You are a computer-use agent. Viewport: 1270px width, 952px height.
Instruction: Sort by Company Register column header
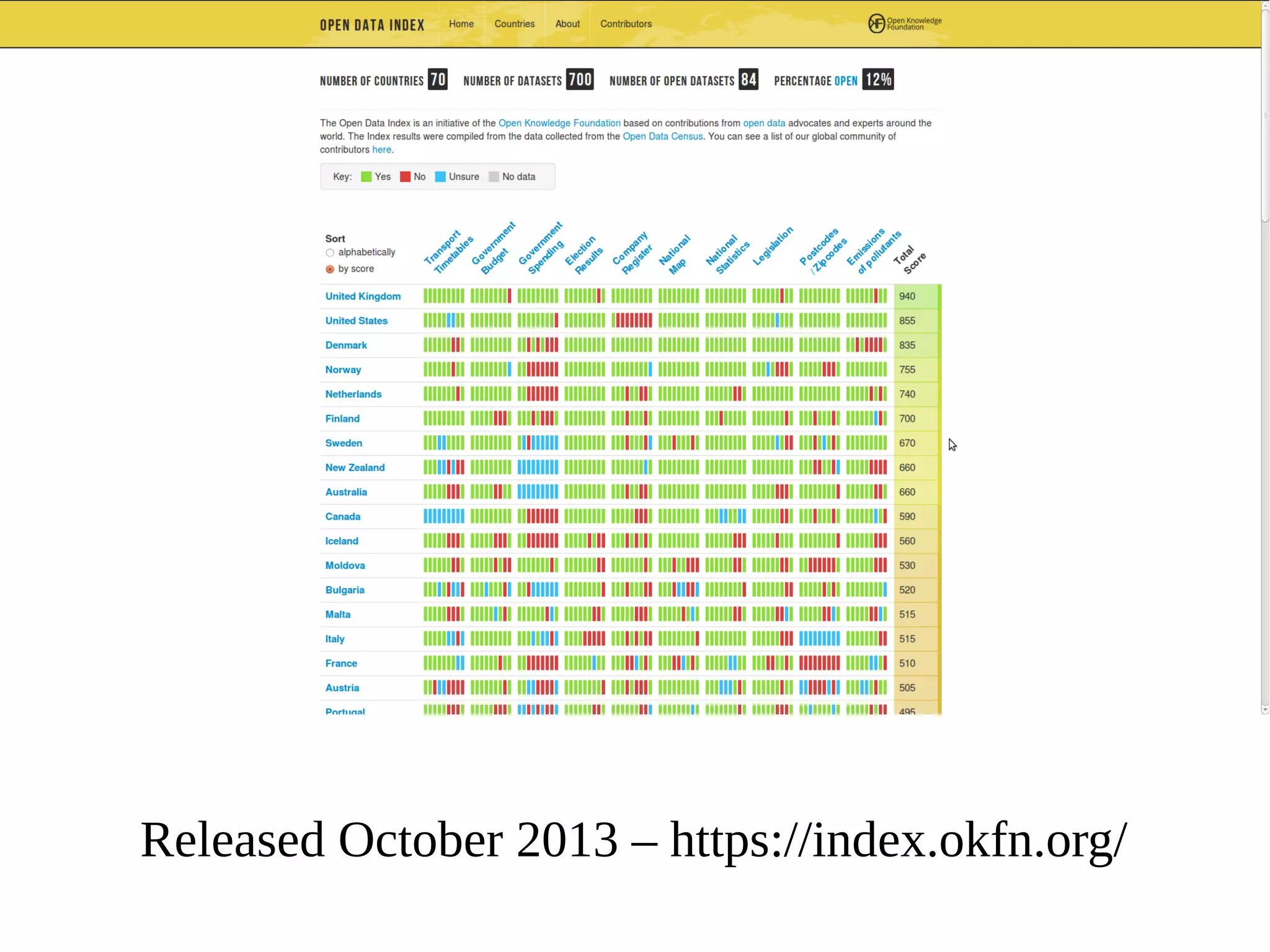click(632, 252)
